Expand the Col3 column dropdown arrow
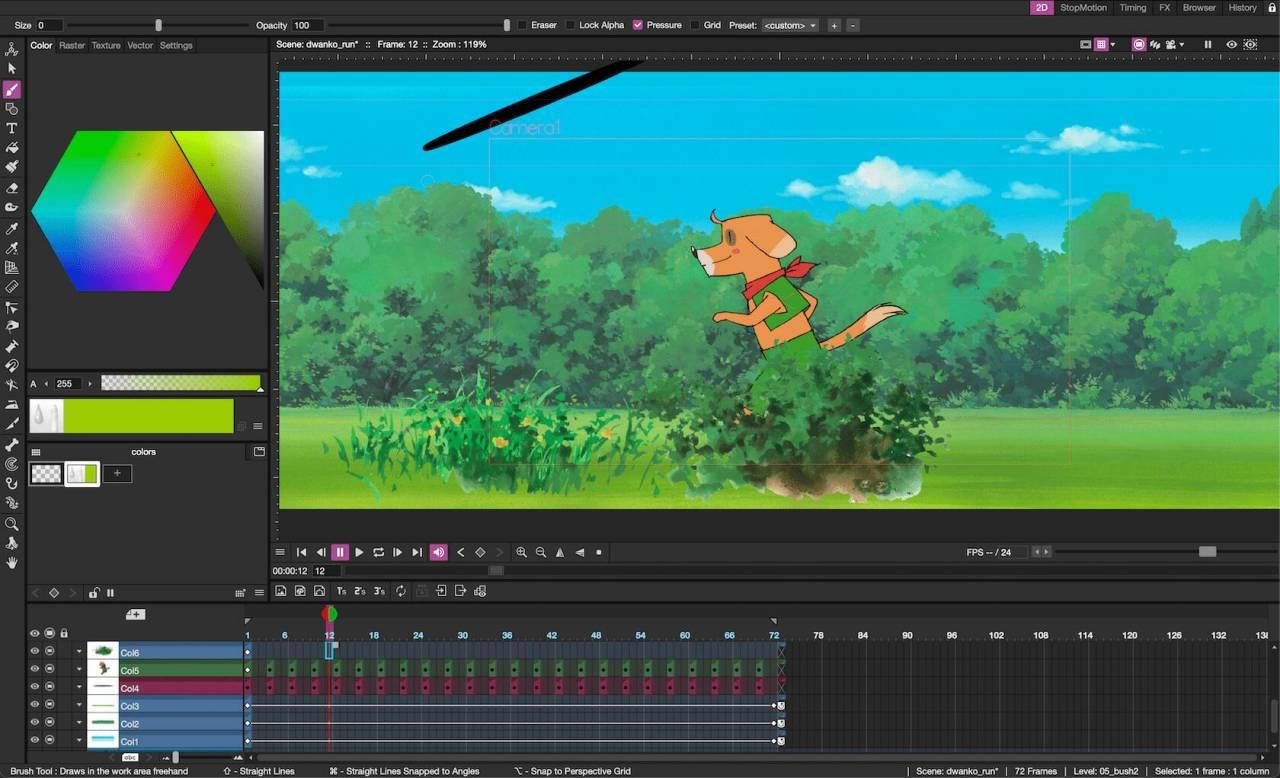 tap(79, 706)
